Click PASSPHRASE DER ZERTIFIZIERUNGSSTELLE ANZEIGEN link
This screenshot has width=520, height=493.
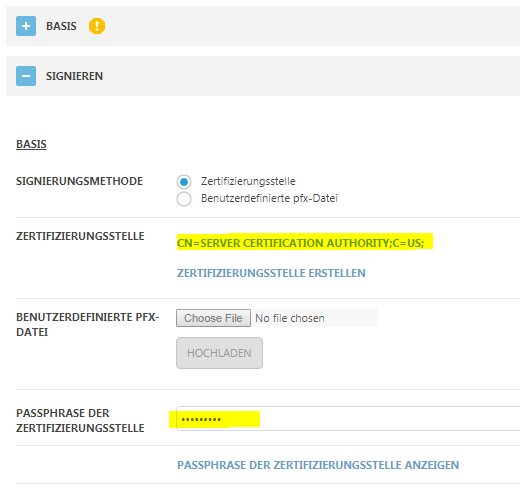(318, 465)
